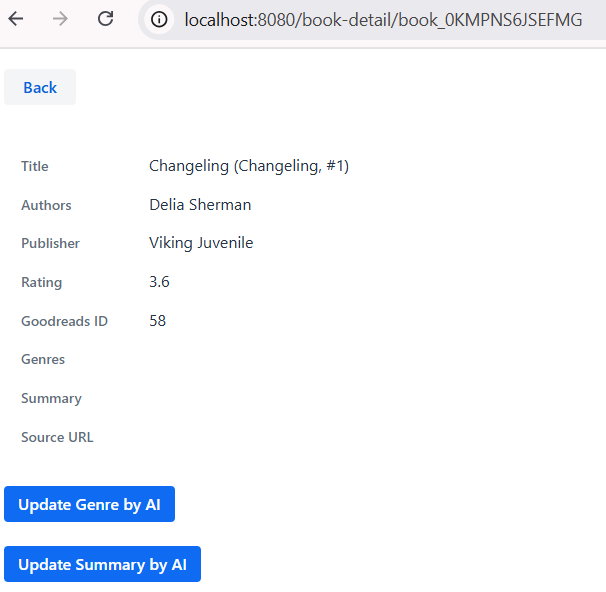The image size is (606, 592).
Task: Click the Title field label
Action: click(35, 166)
